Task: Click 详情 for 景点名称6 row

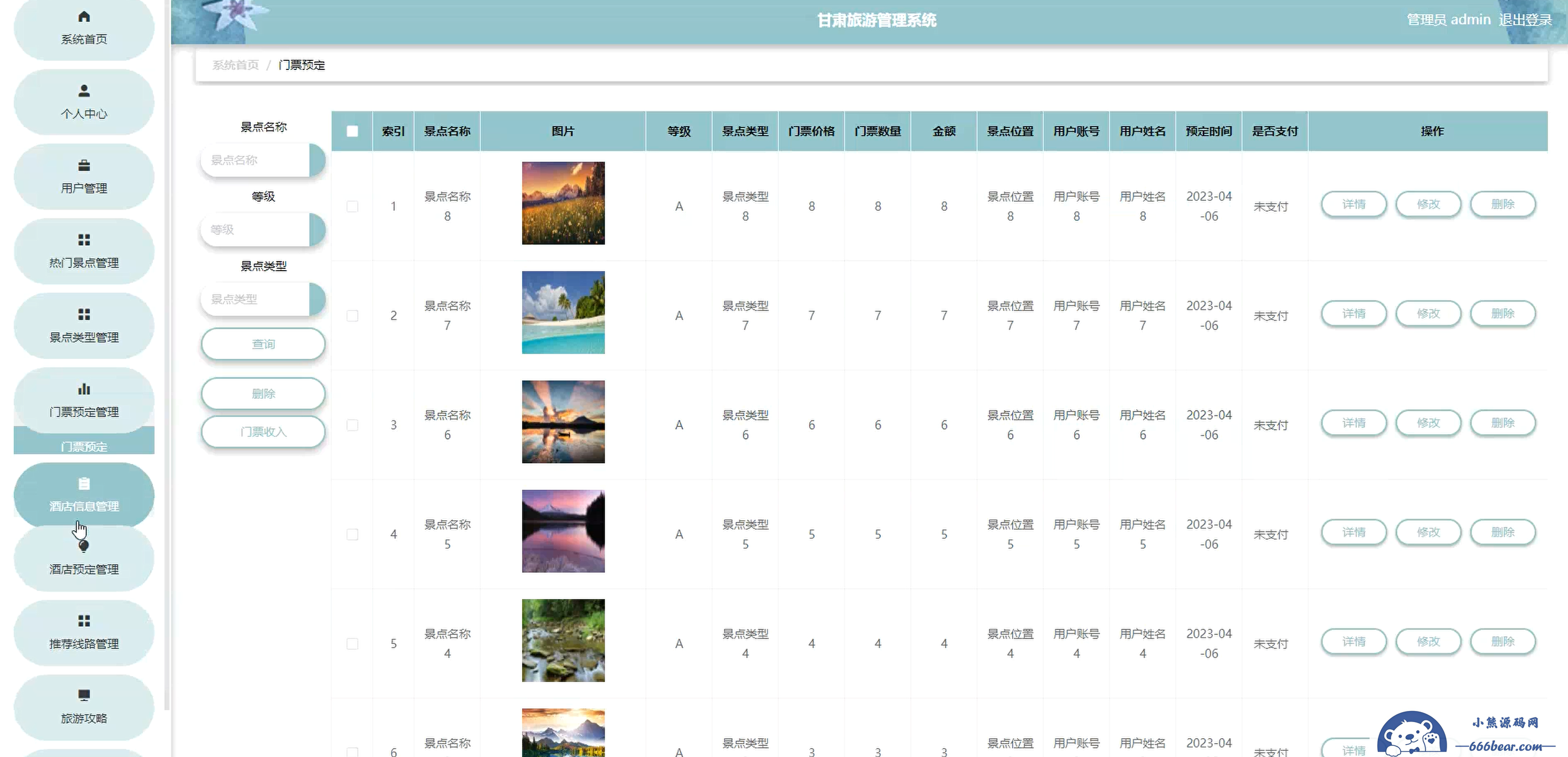Action: 1354,423
